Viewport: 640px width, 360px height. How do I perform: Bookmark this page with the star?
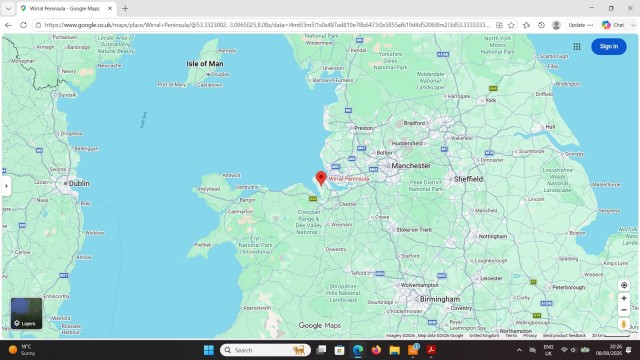click(x=511, y=25)
